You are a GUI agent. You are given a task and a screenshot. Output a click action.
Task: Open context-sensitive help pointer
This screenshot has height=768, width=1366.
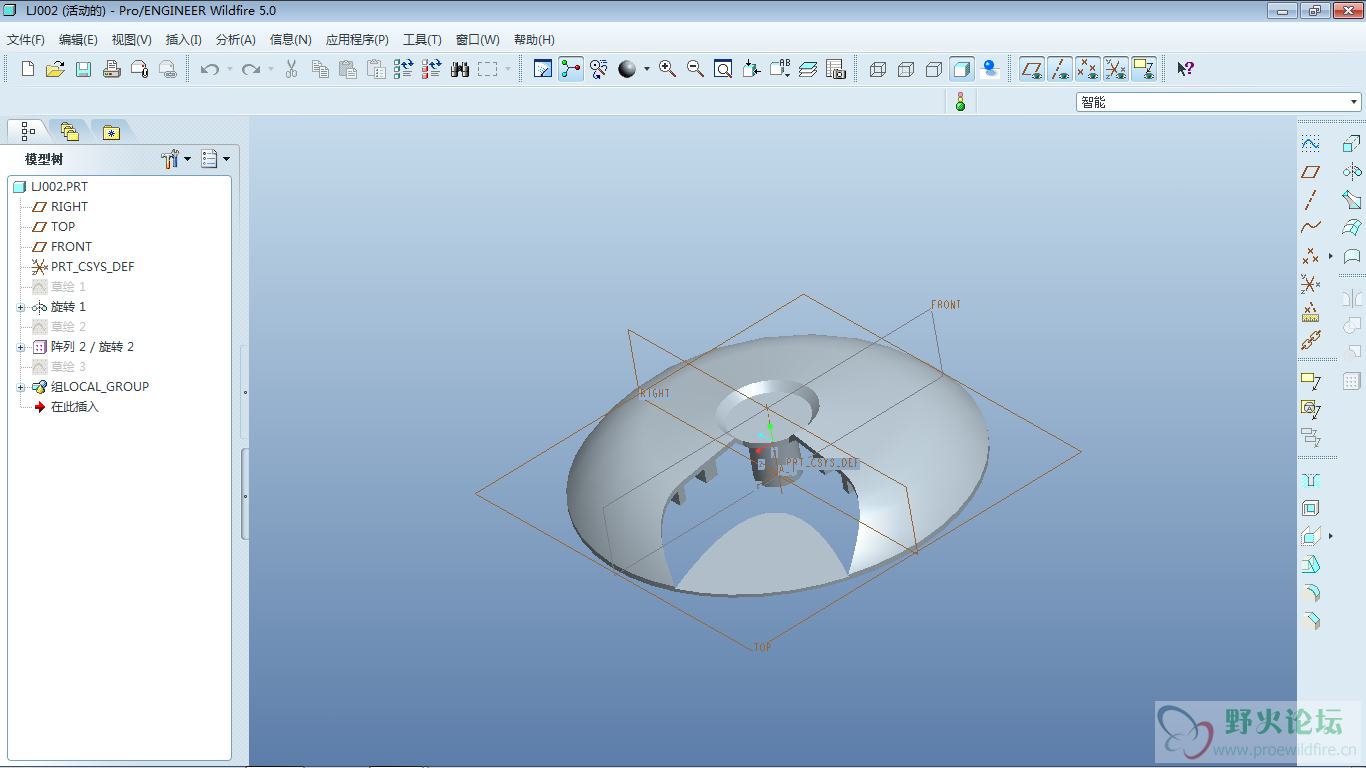point(1185,69)
